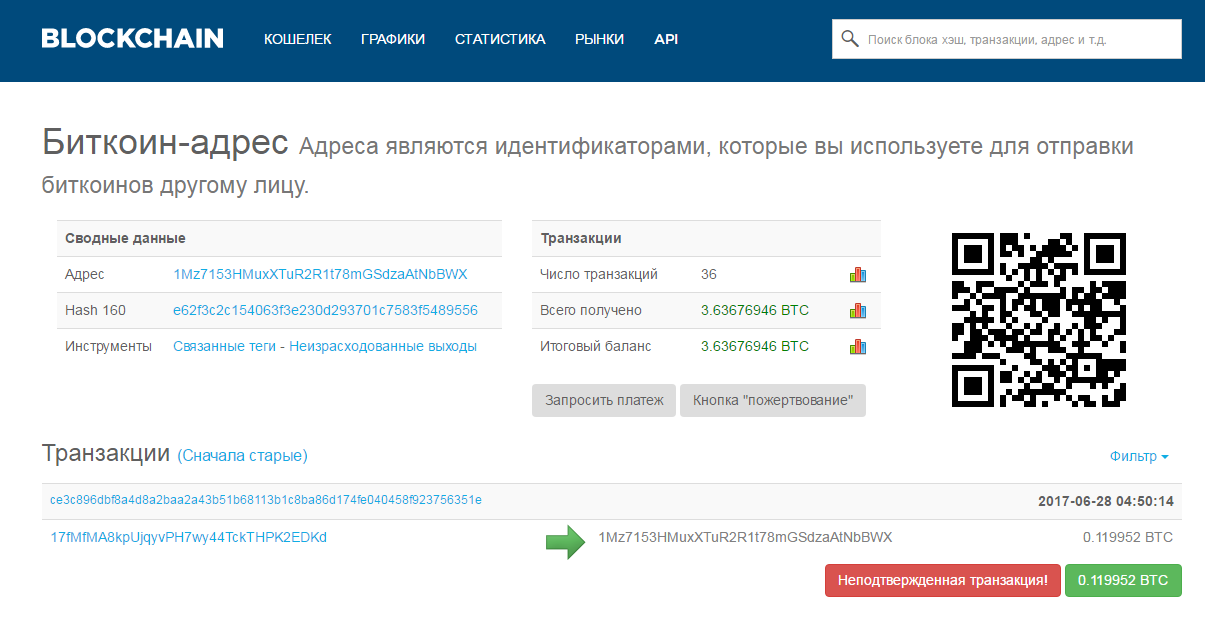Click the gray 0.119952 BTC output amount
Viewport: 1205px width, 619px height.
[1128, 537]
